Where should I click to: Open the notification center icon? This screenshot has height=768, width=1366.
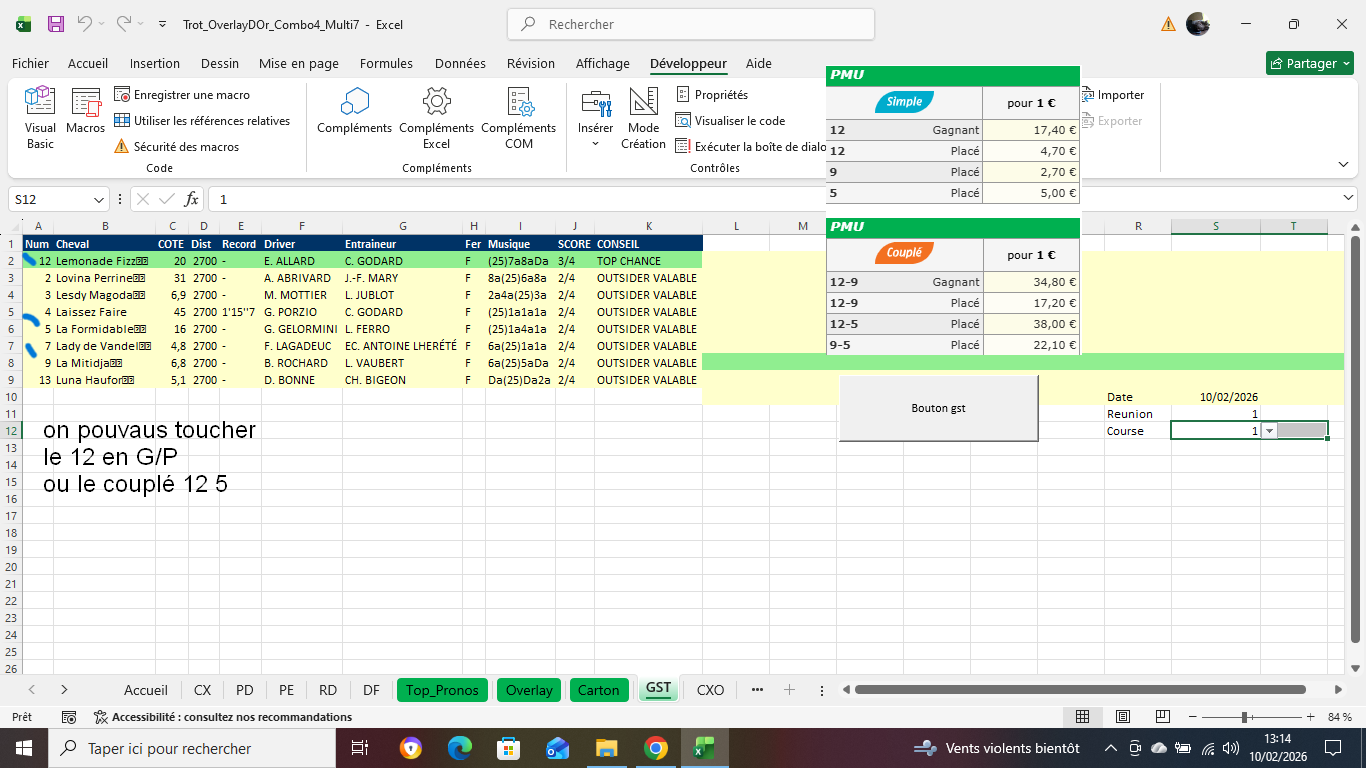pos(1333,748)
